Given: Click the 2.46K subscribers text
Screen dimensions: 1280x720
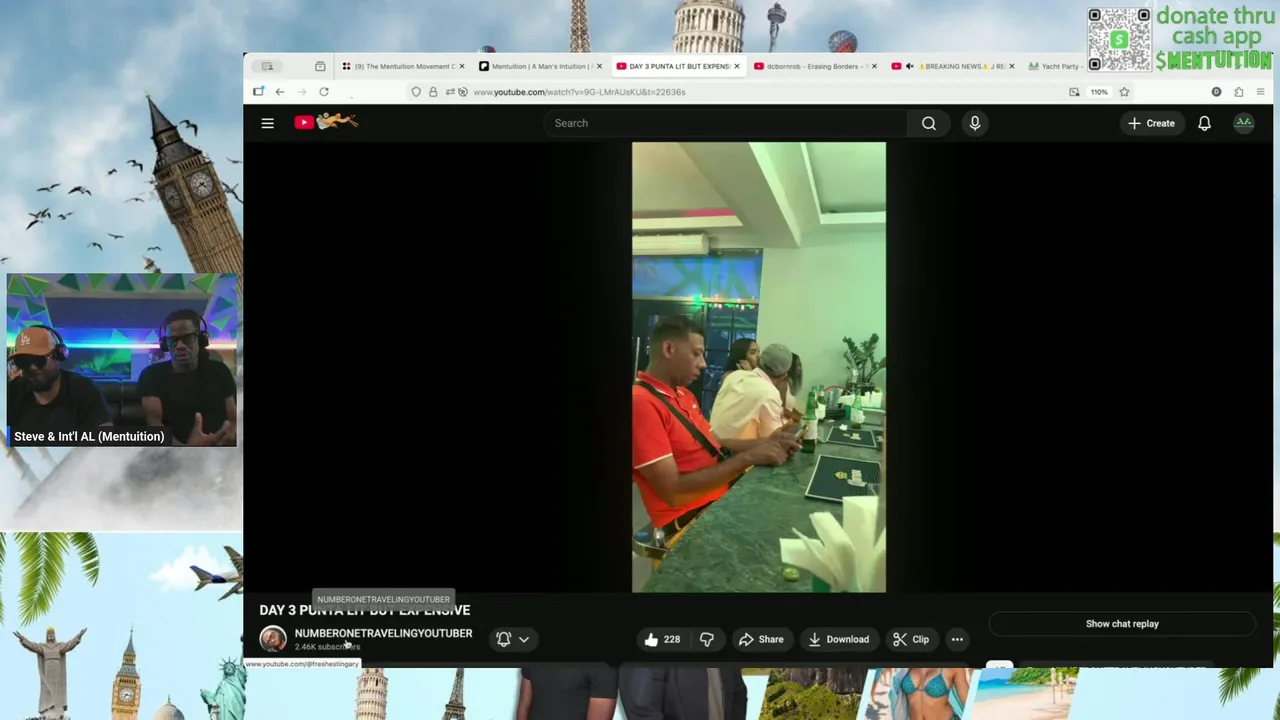Looking at the screenshot, I should click(327, 647).
